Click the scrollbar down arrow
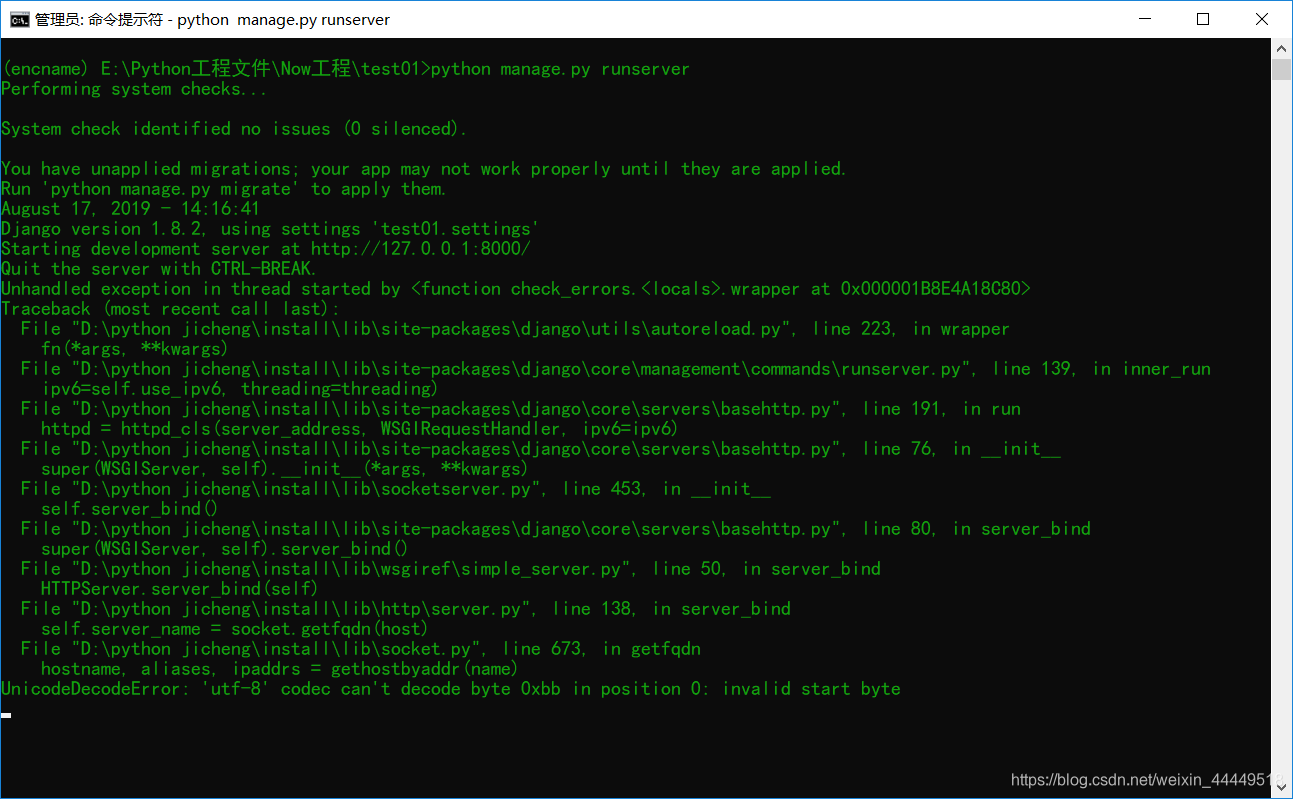 tap(1281, 788)
